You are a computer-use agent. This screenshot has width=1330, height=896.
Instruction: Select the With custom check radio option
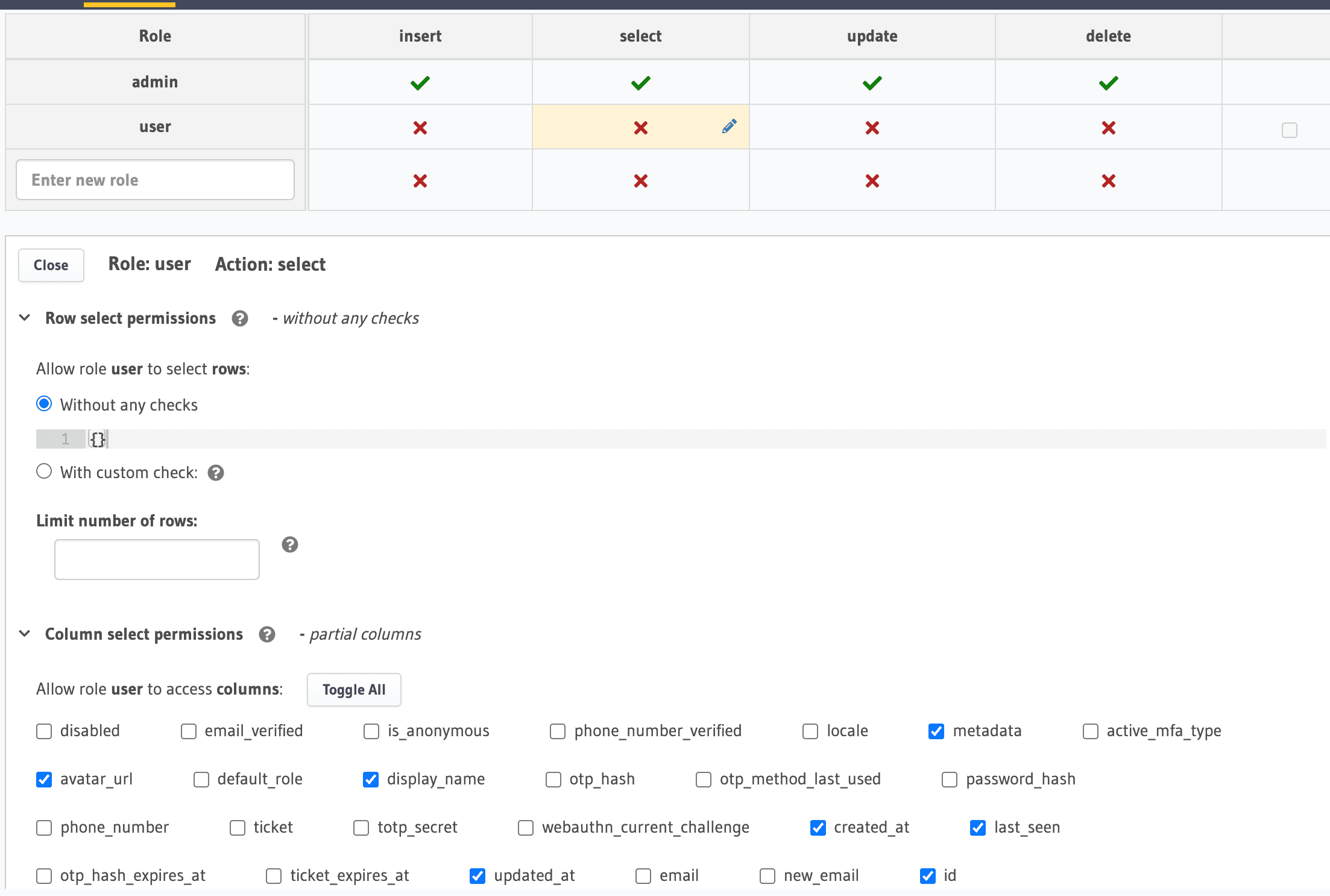(x=43, y=471)
